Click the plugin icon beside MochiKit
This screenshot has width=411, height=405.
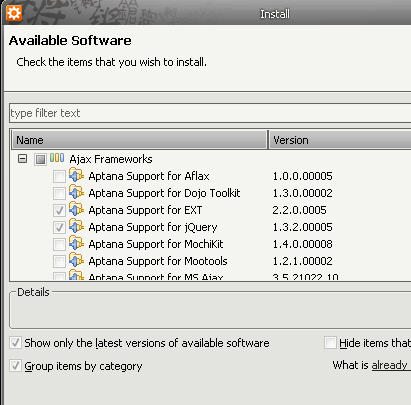(76, 243)
